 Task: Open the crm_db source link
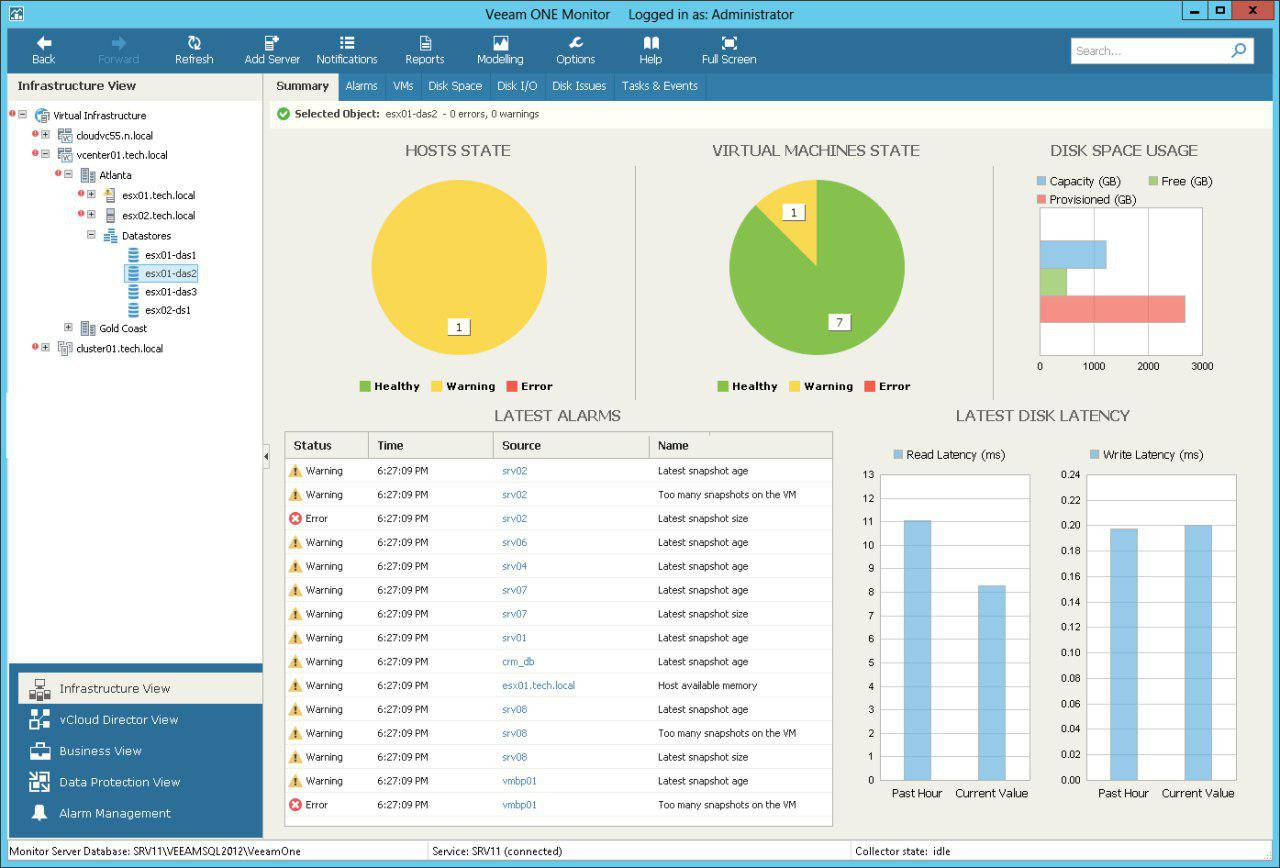[x=518, y=662]
